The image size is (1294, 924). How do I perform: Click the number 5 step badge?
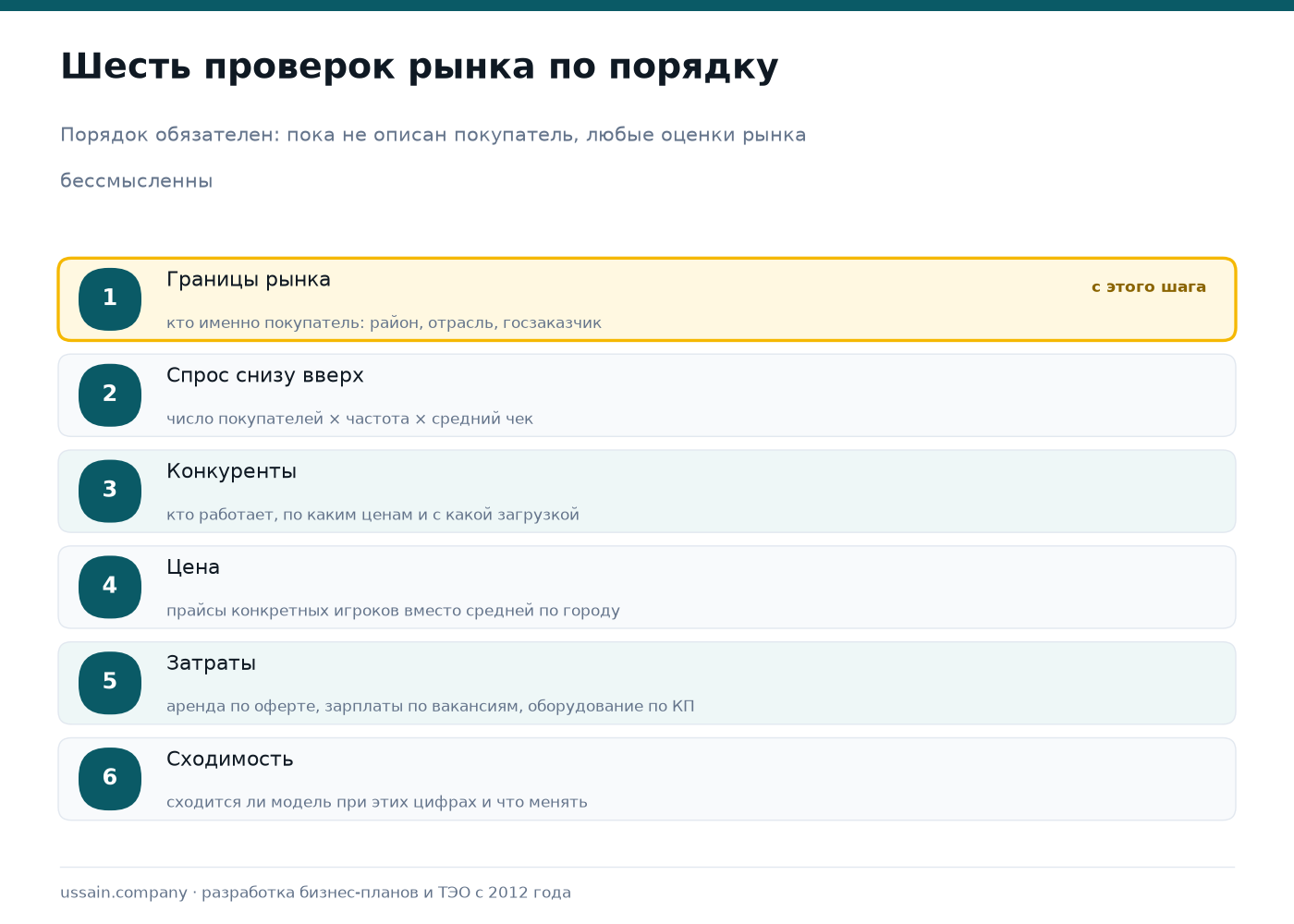(110, 683)
